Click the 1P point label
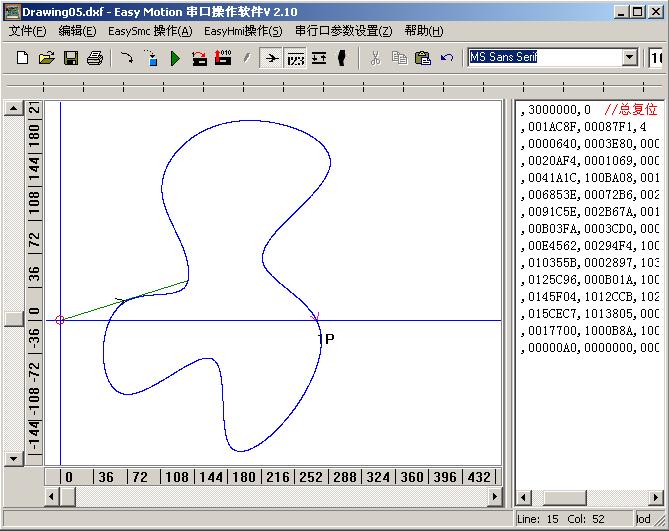This screenshot has width=669, height=531. pos(326,339)
